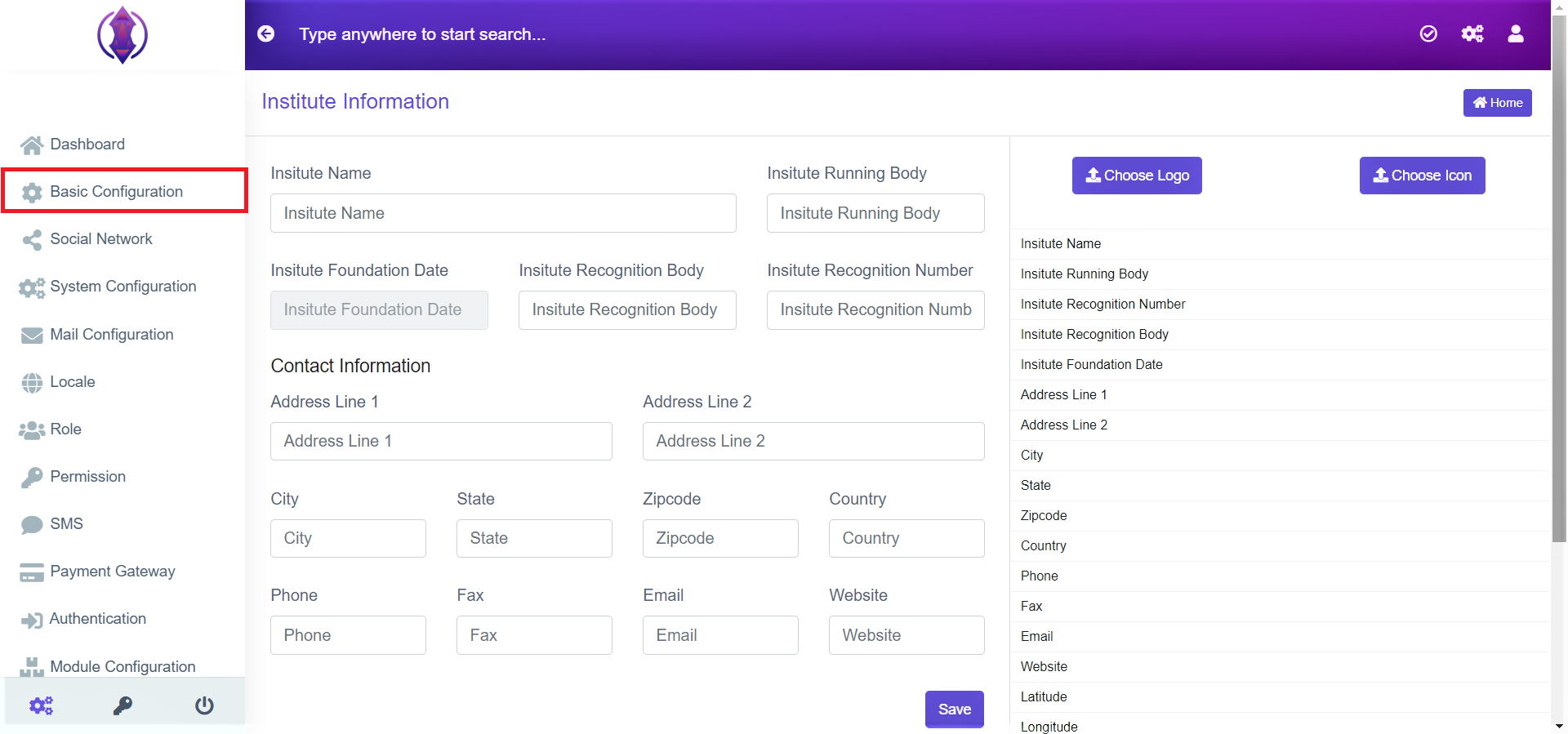Viewport: 1568px width, 734px height.
Task: Click 'Zipcode' row in summary list
Action: click(1280, 515)
